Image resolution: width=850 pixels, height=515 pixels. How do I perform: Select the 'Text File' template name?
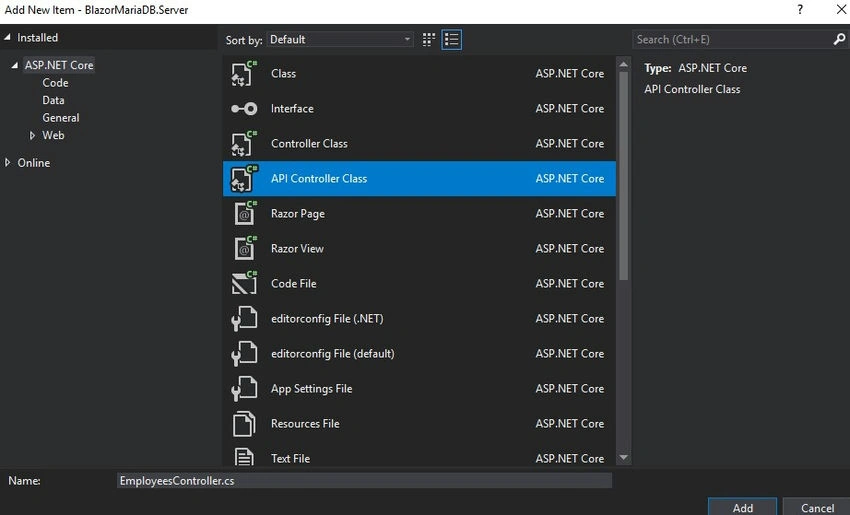tap(290, 458)
